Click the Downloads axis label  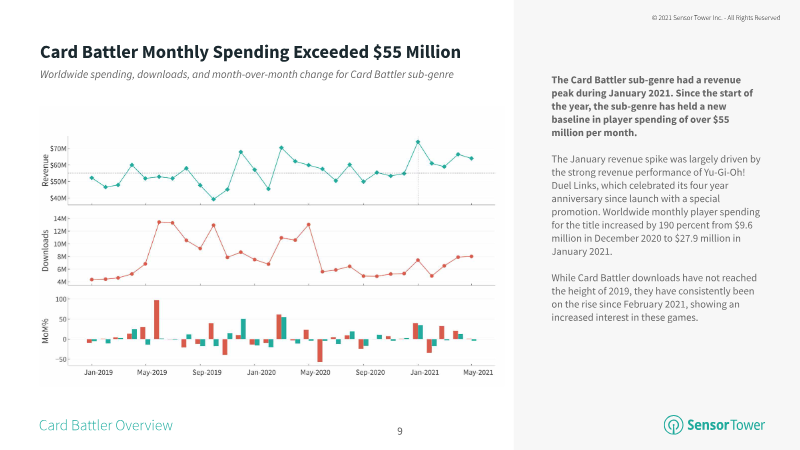click(45, 251)
